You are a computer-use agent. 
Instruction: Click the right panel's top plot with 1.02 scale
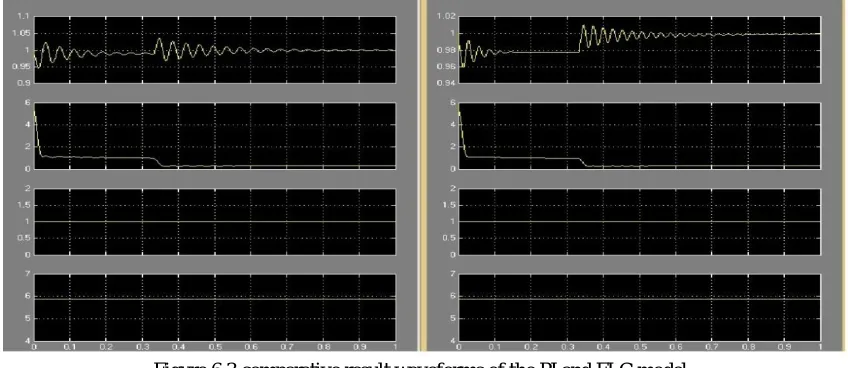tap(639, 50)
